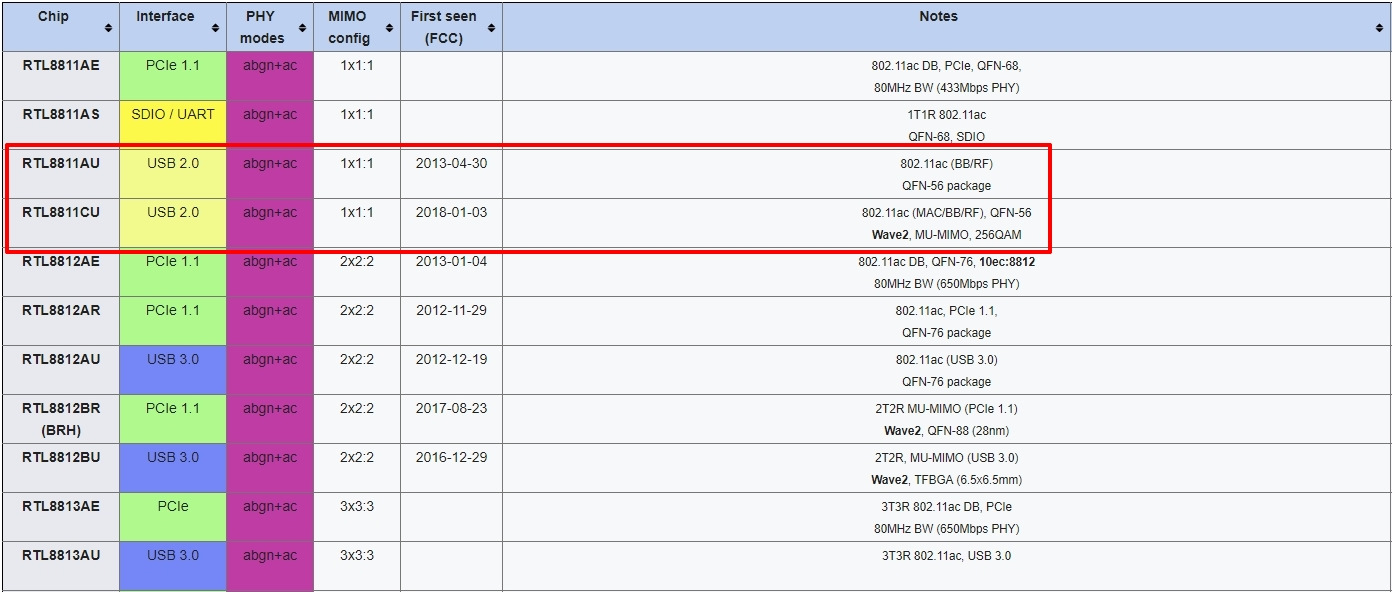Click the bold 10ec:8812 text
Screen dimensions: 1392x592
pyautogui.click(x=1007, y=261)
